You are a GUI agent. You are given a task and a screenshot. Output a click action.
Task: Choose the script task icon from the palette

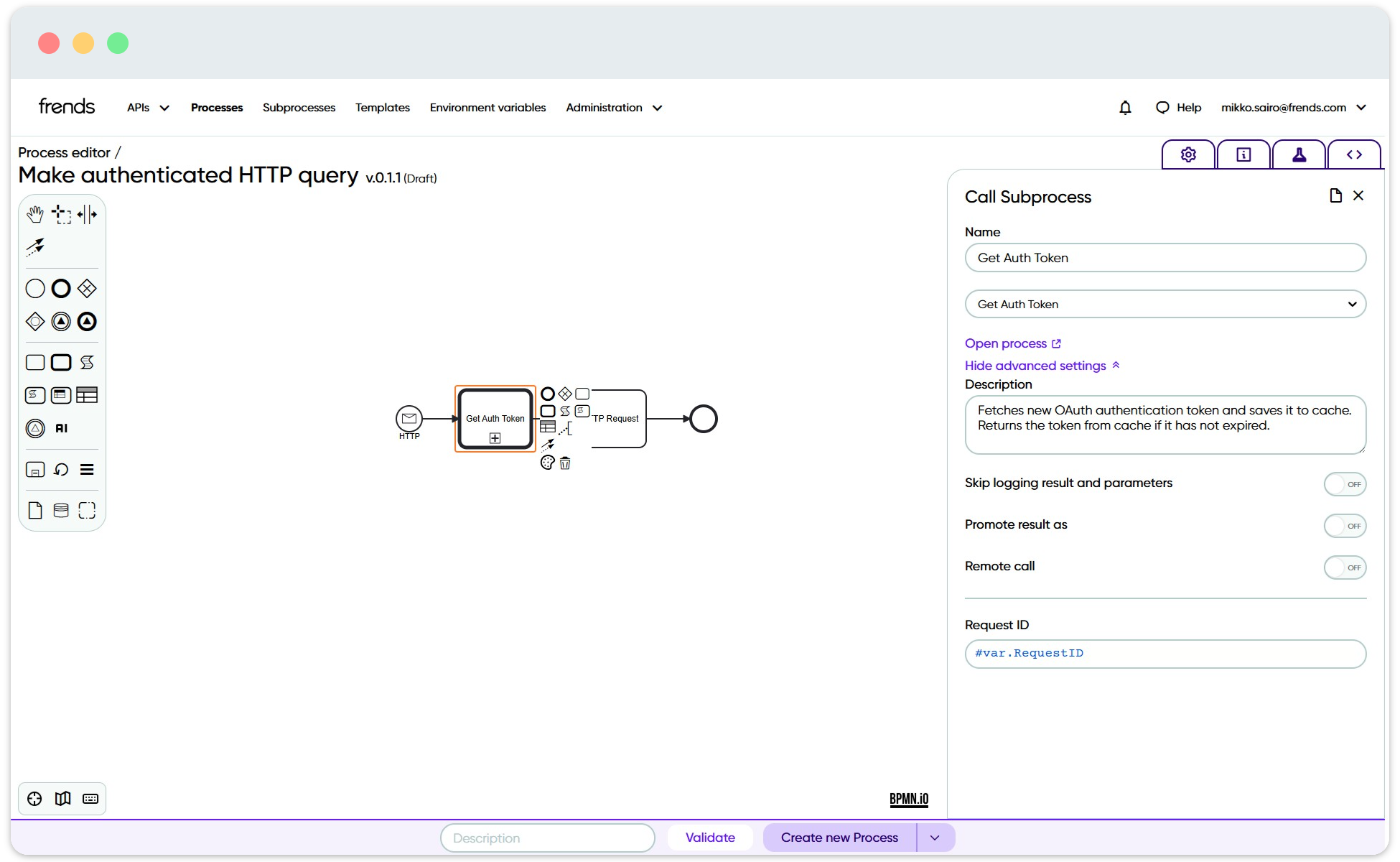point(87,362)
